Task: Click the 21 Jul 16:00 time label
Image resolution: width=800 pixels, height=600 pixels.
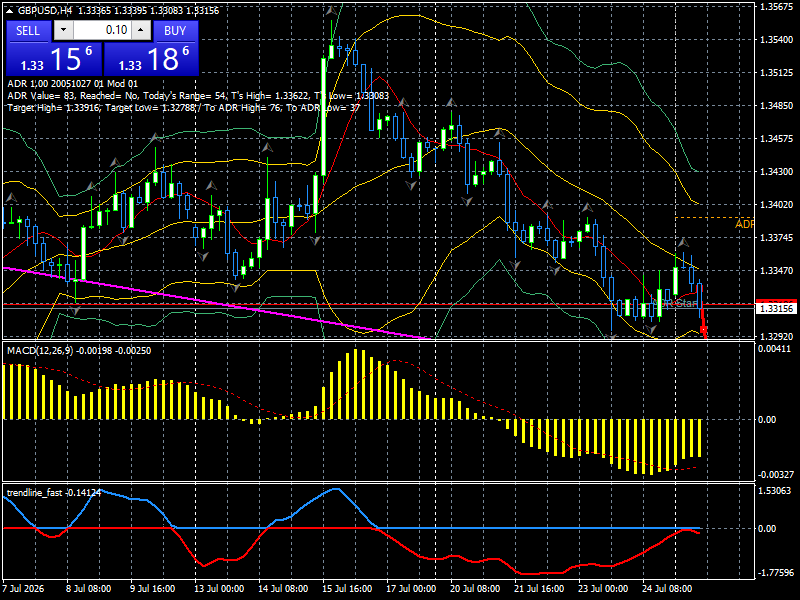Action: point(539,589)
